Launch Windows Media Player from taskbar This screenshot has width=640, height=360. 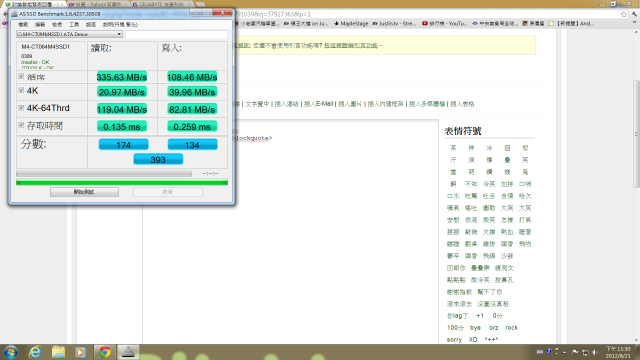[x=80, y=351]
